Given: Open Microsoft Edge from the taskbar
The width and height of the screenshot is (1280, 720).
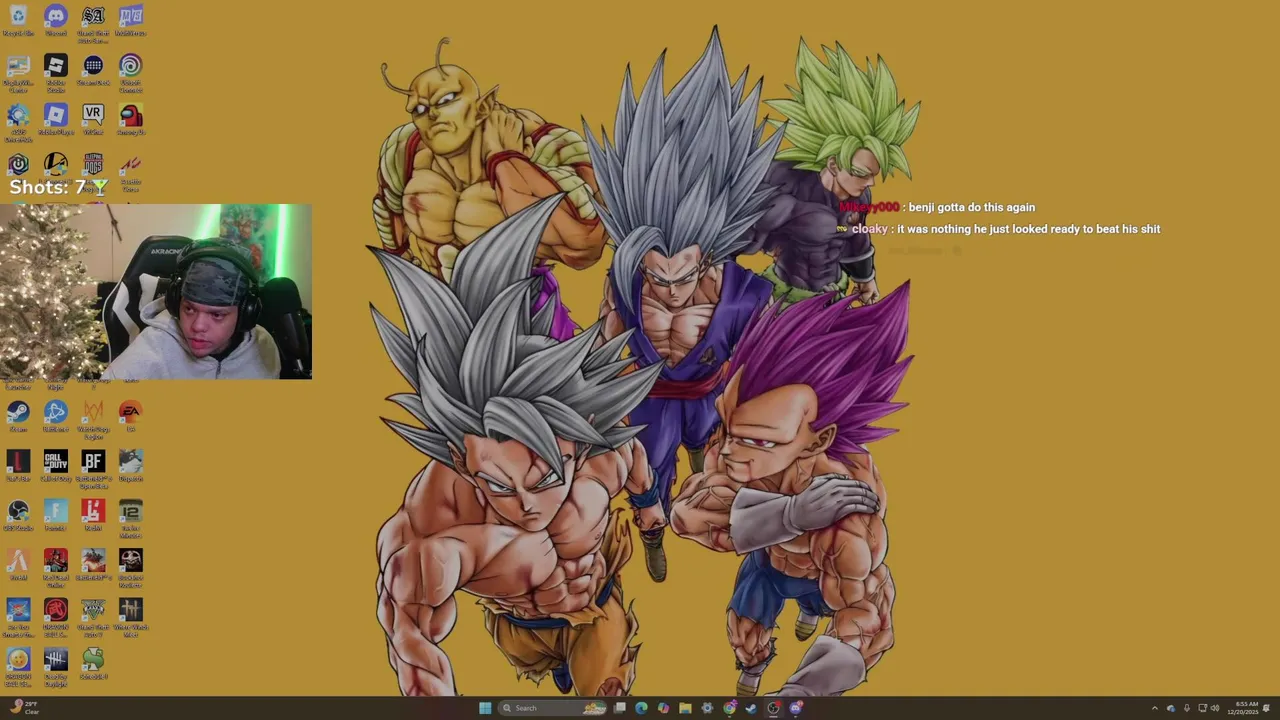Looking at the screenshot, I should point(641,708).
